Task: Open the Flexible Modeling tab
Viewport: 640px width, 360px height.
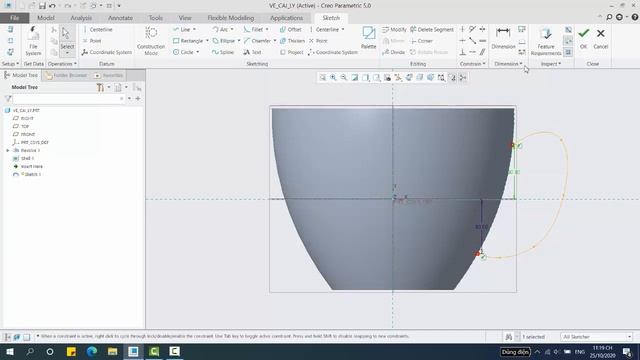Action: click(231, 18)
